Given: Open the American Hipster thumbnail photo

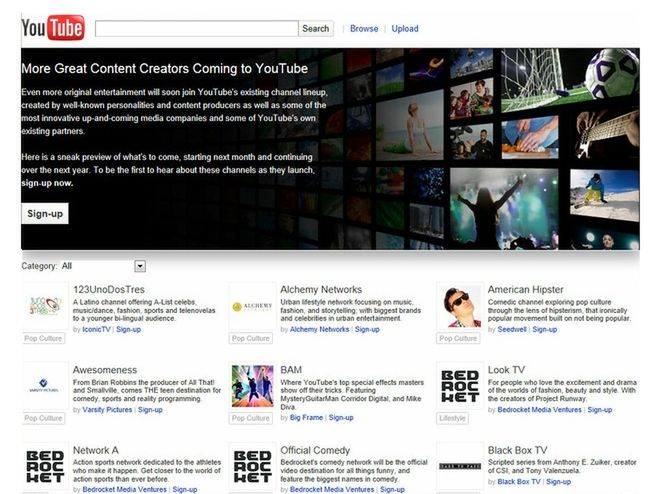Looking at the screenshot, I should (x=460, y=306).
